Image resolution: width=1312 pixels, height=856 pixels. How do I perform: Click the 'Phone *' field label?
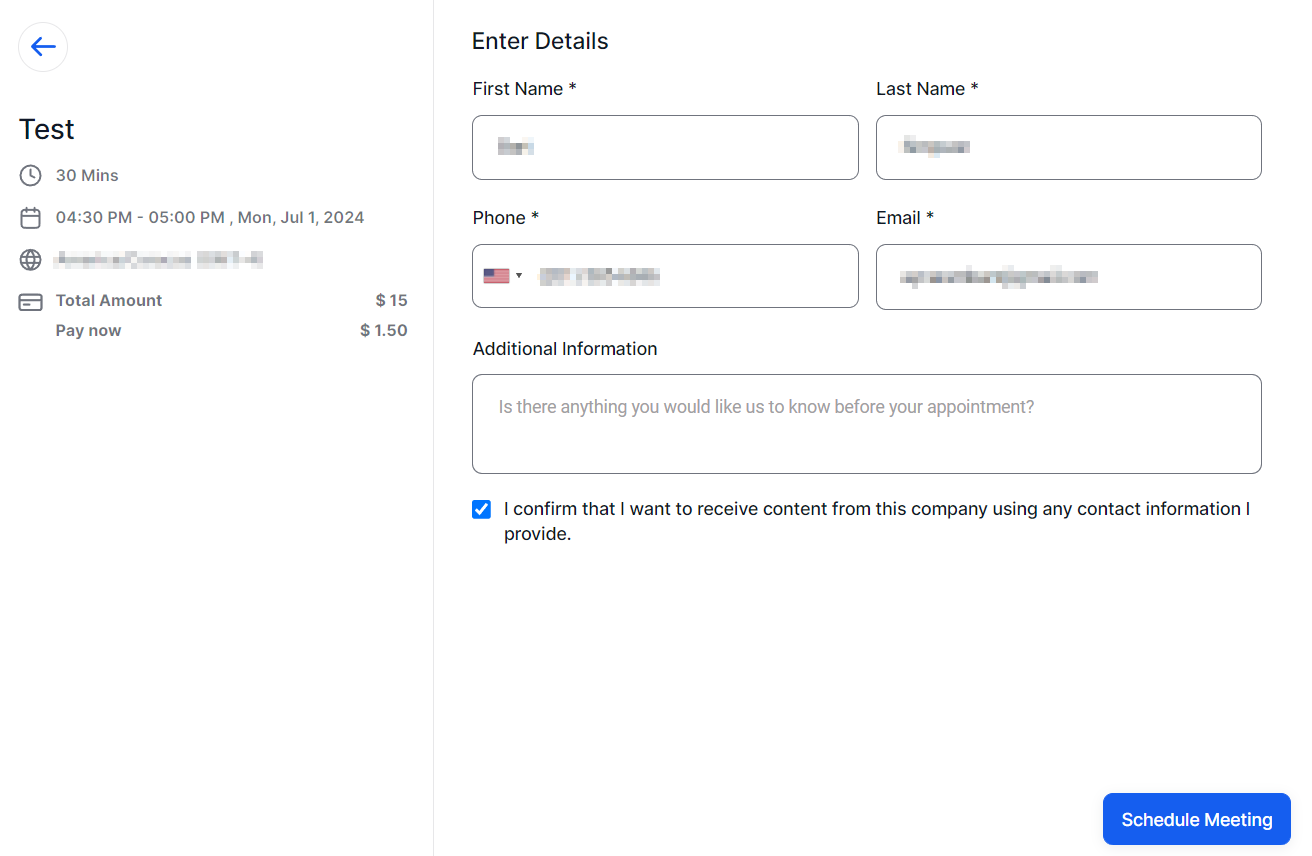506,218
